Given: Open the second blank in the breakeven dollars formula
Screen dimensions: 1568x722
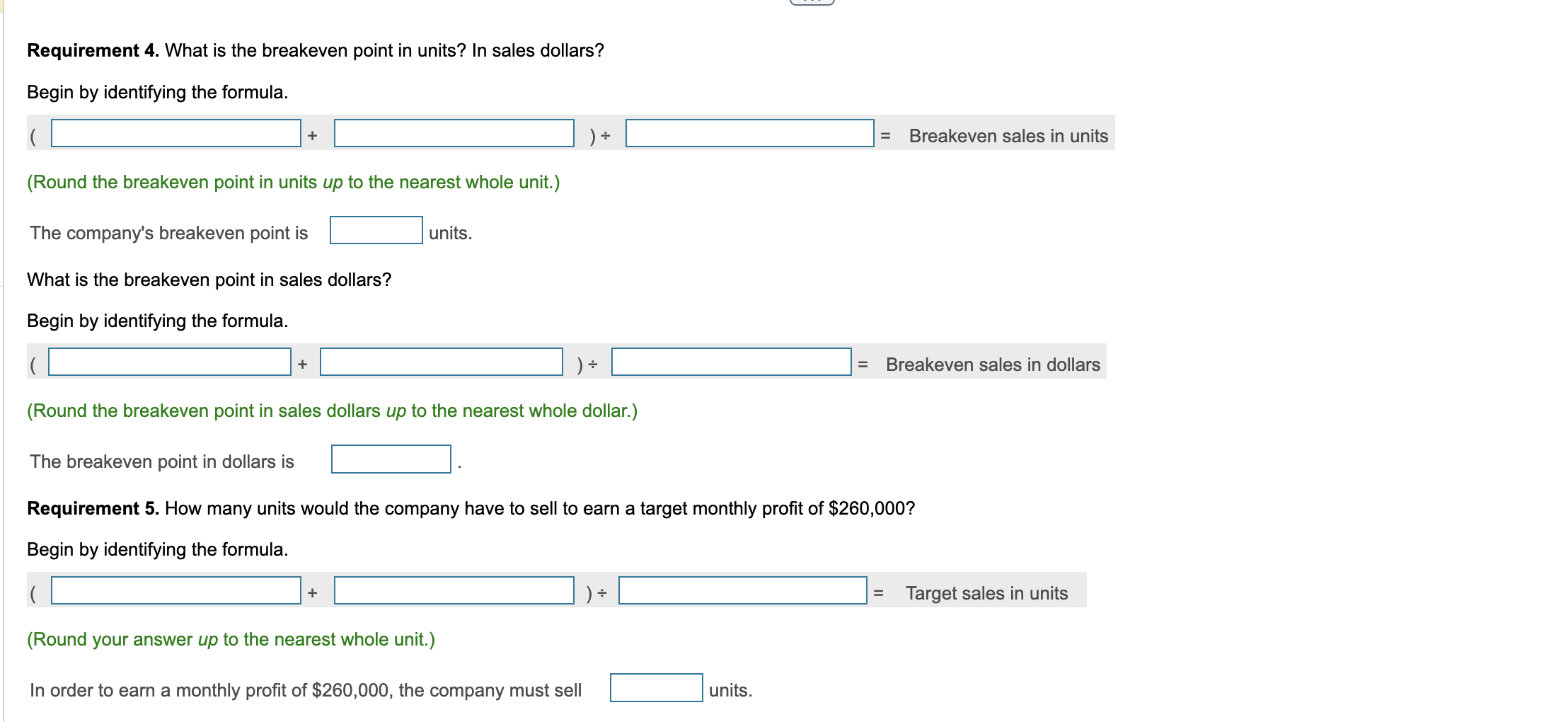Looking at the screenshot, I should coord(439,363).
